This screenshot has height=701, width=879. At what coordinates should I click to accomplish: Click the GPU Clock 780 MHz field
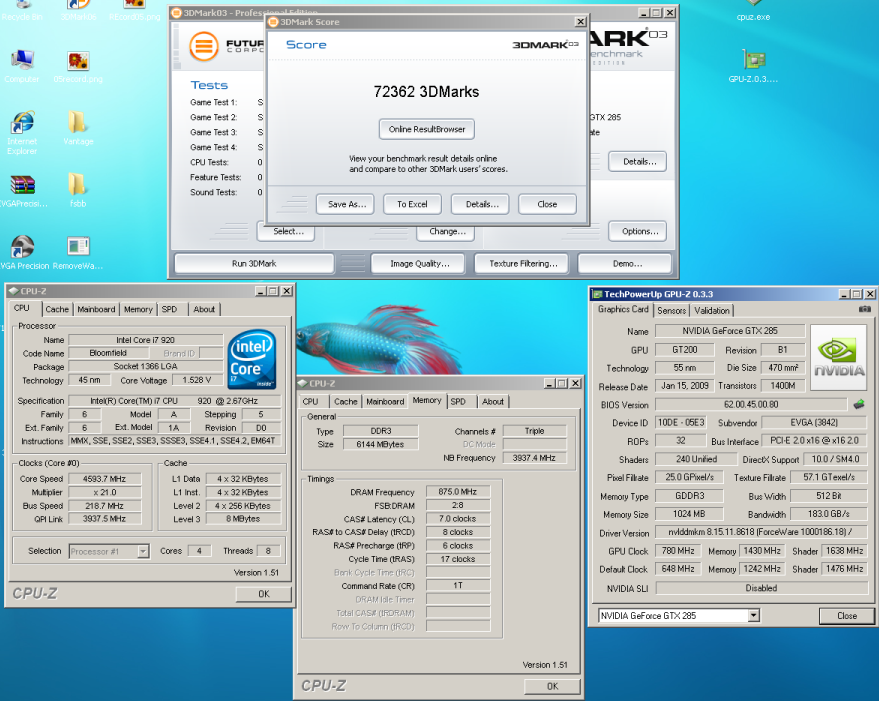(678, 551)
